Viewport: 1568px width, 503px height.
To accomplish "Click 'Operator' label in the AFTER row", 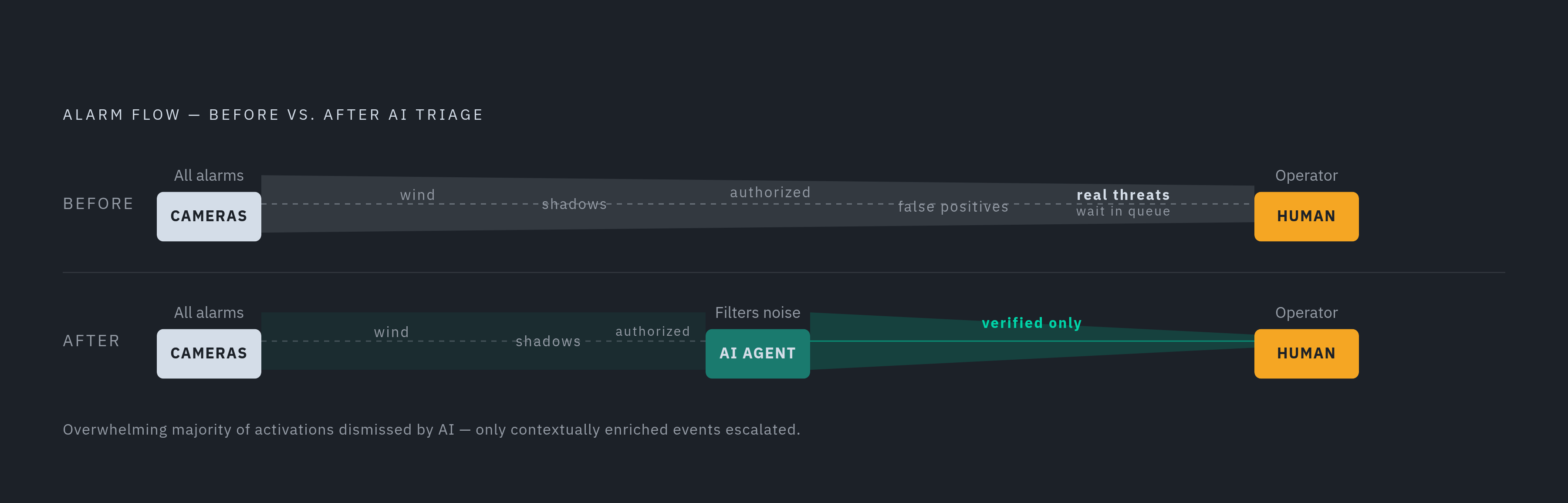I will 1306,313.
